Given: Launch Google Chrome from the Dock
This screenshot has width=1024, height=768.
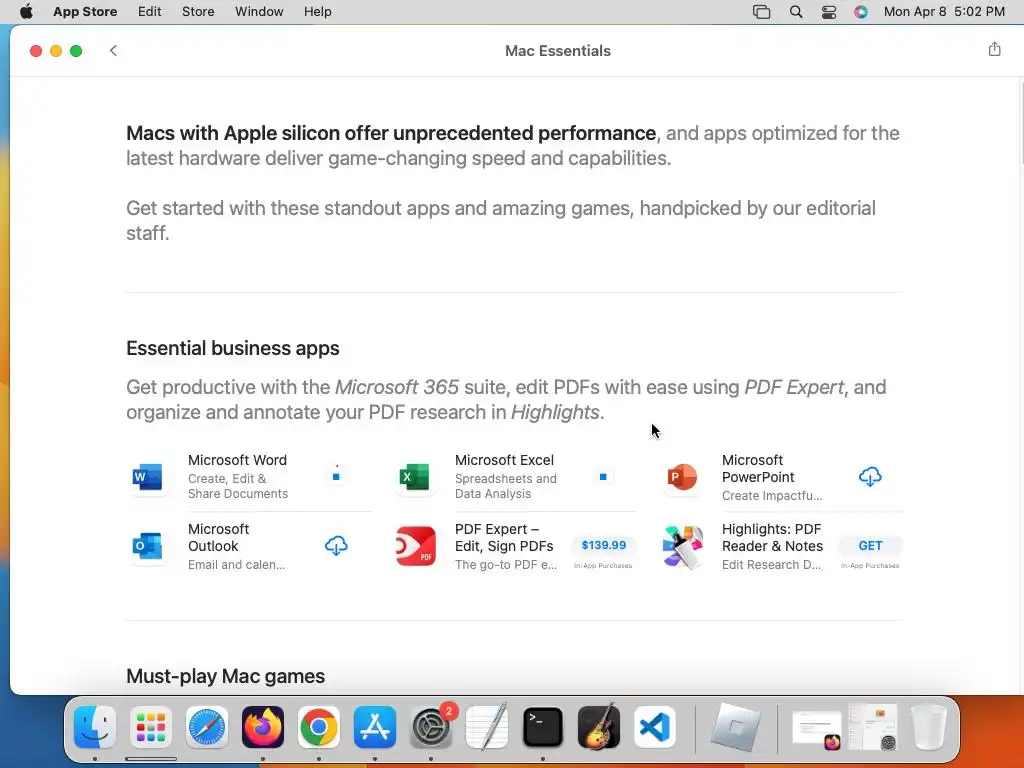Looking at the screenshot, I should click(x=319, y=727).
